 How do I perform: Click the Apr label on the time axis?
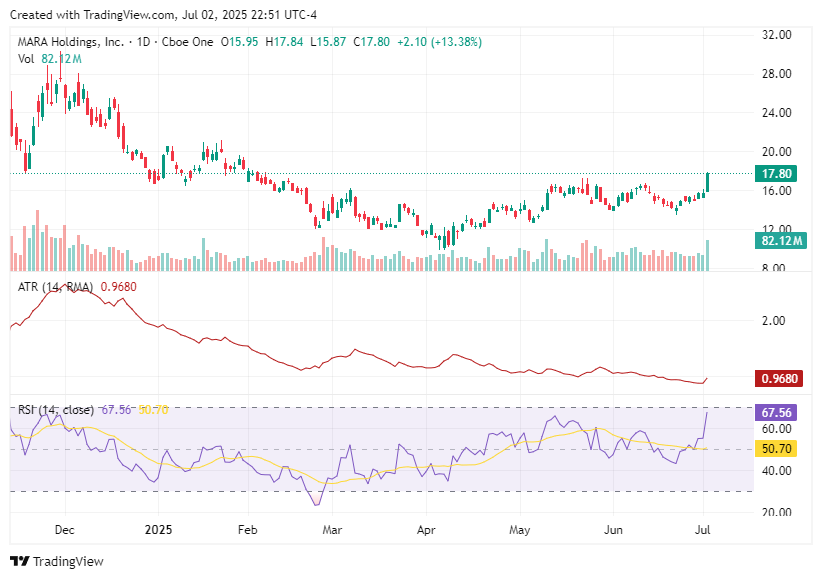pos(426,530)
